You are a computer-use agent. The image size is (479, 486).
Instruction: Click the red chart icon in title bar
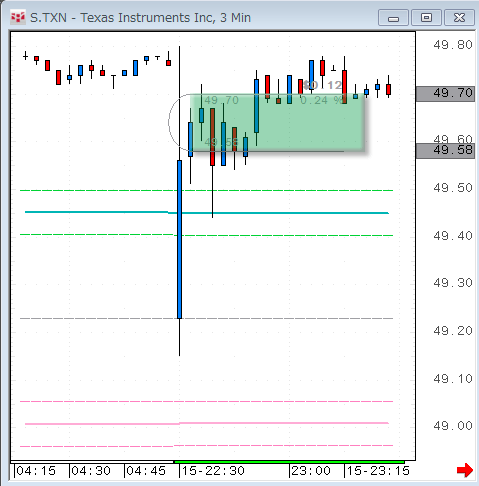tap(18, 17)
